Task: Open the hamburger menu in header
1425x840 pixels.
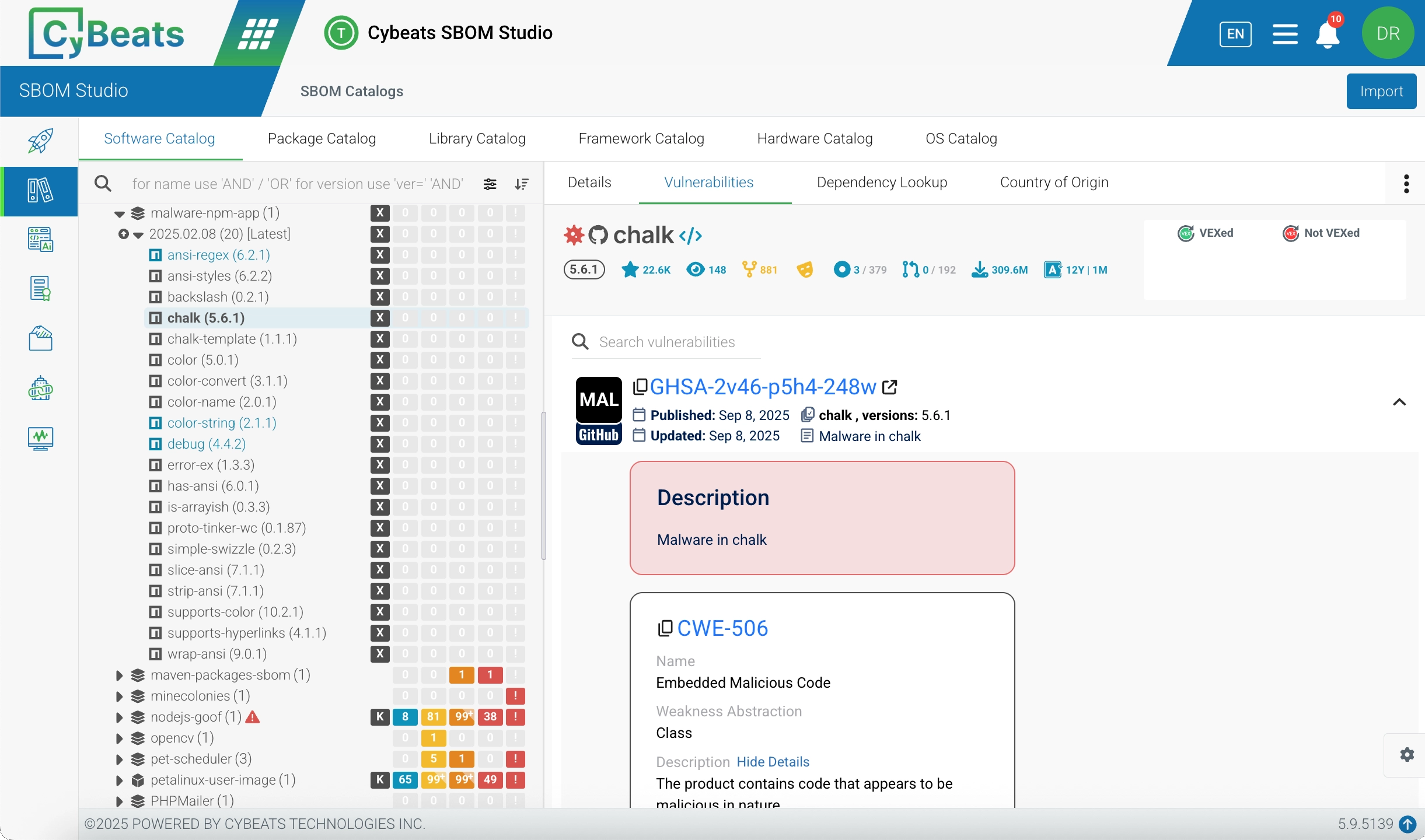Action: point(1285,34)
